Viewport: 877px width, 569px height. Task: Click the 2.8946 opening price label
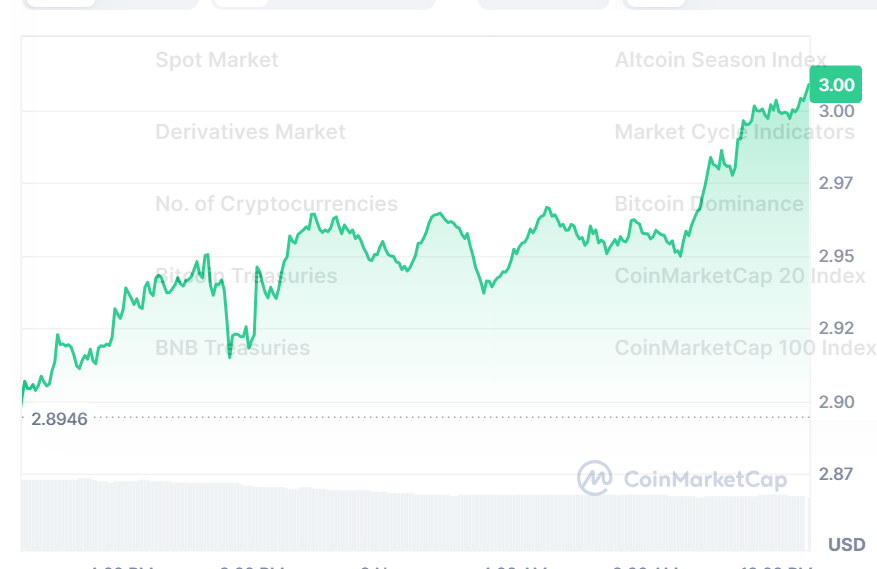[59, 418]
